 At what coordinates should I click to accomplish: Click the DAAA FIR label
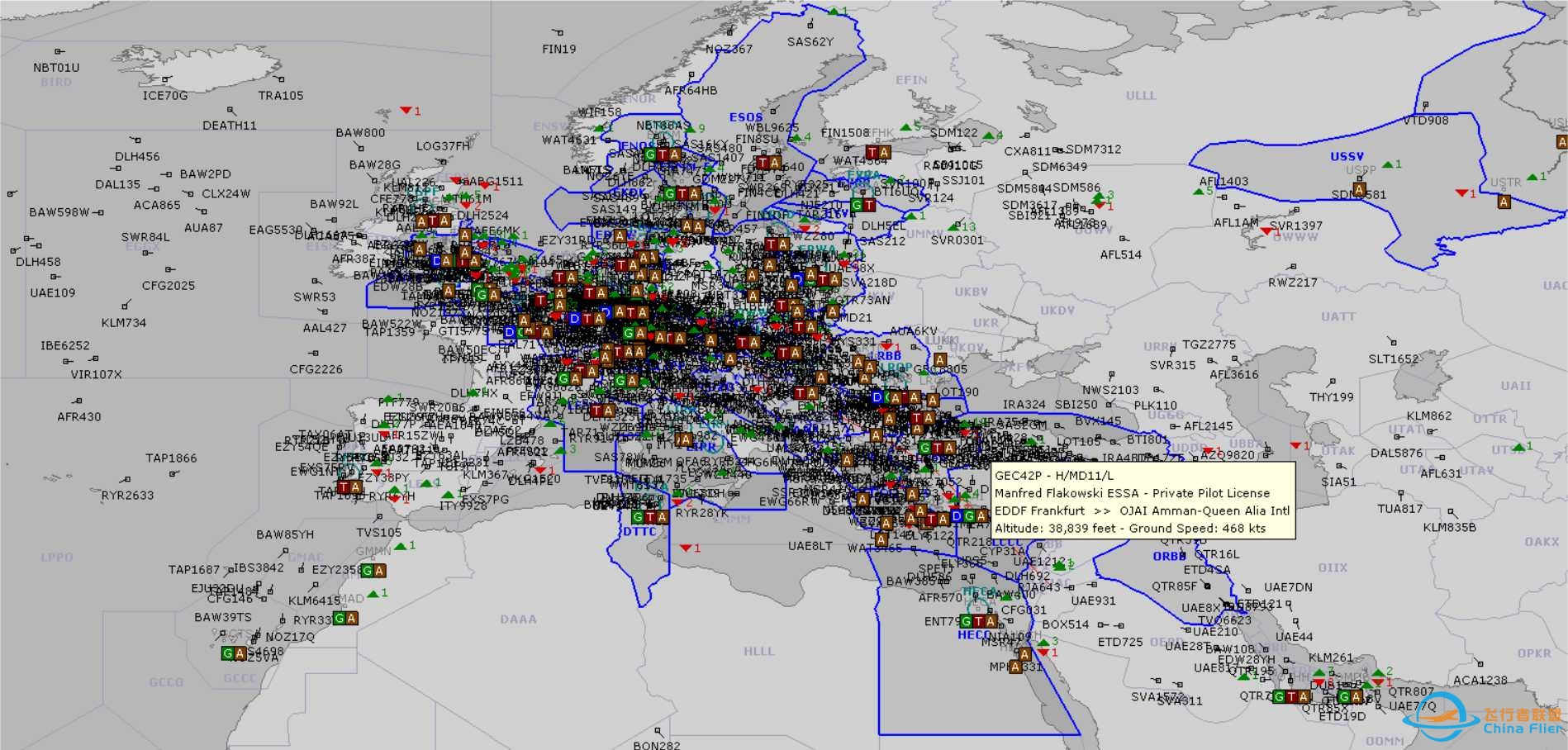(518, 619)
